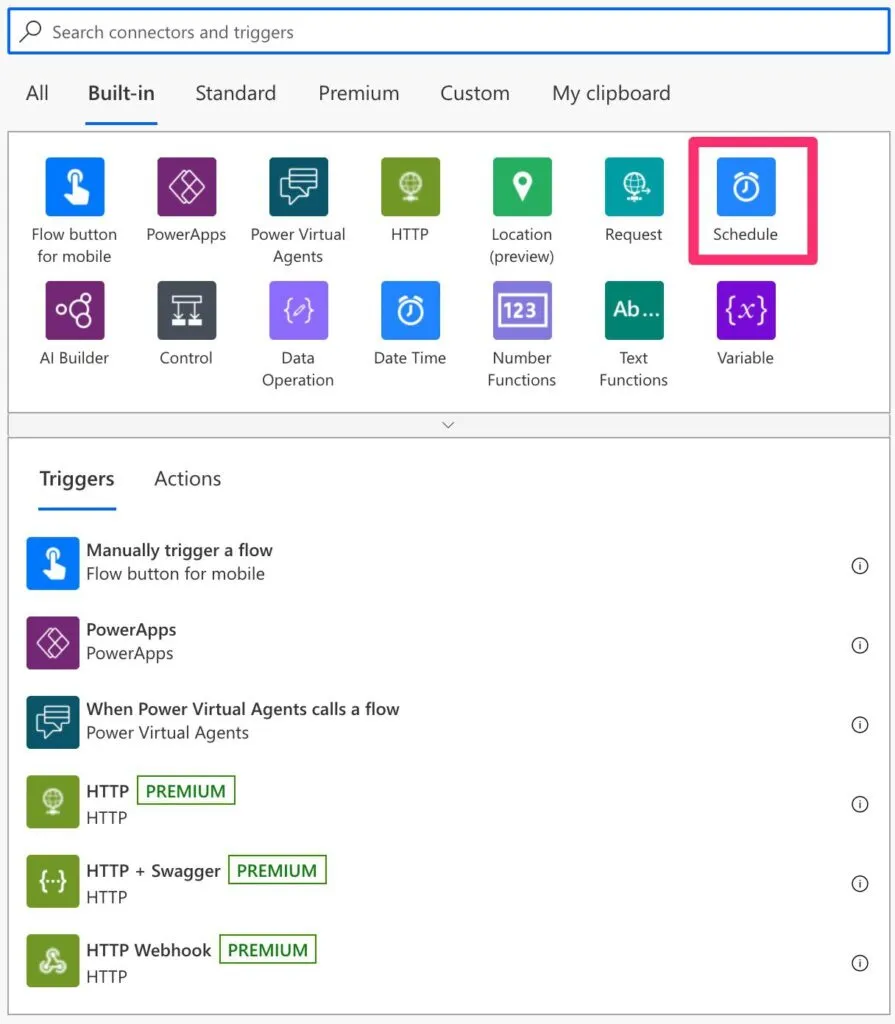895x1024 pixels.
Task: Switch to the Premium tab
Action: [358, 93]
